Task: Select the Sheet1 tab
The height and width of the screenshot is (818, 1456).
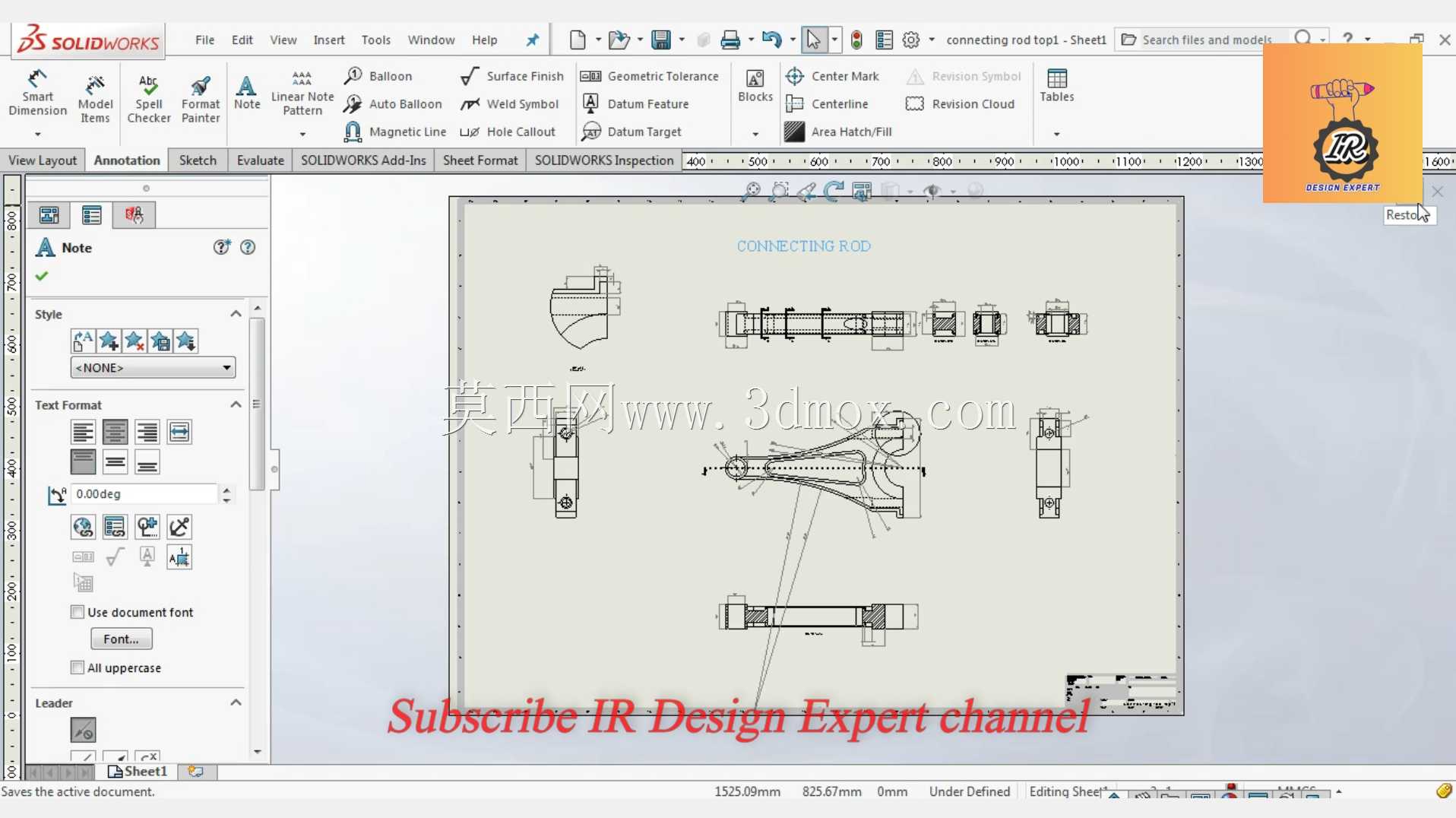Action: [x=138, y=771]
